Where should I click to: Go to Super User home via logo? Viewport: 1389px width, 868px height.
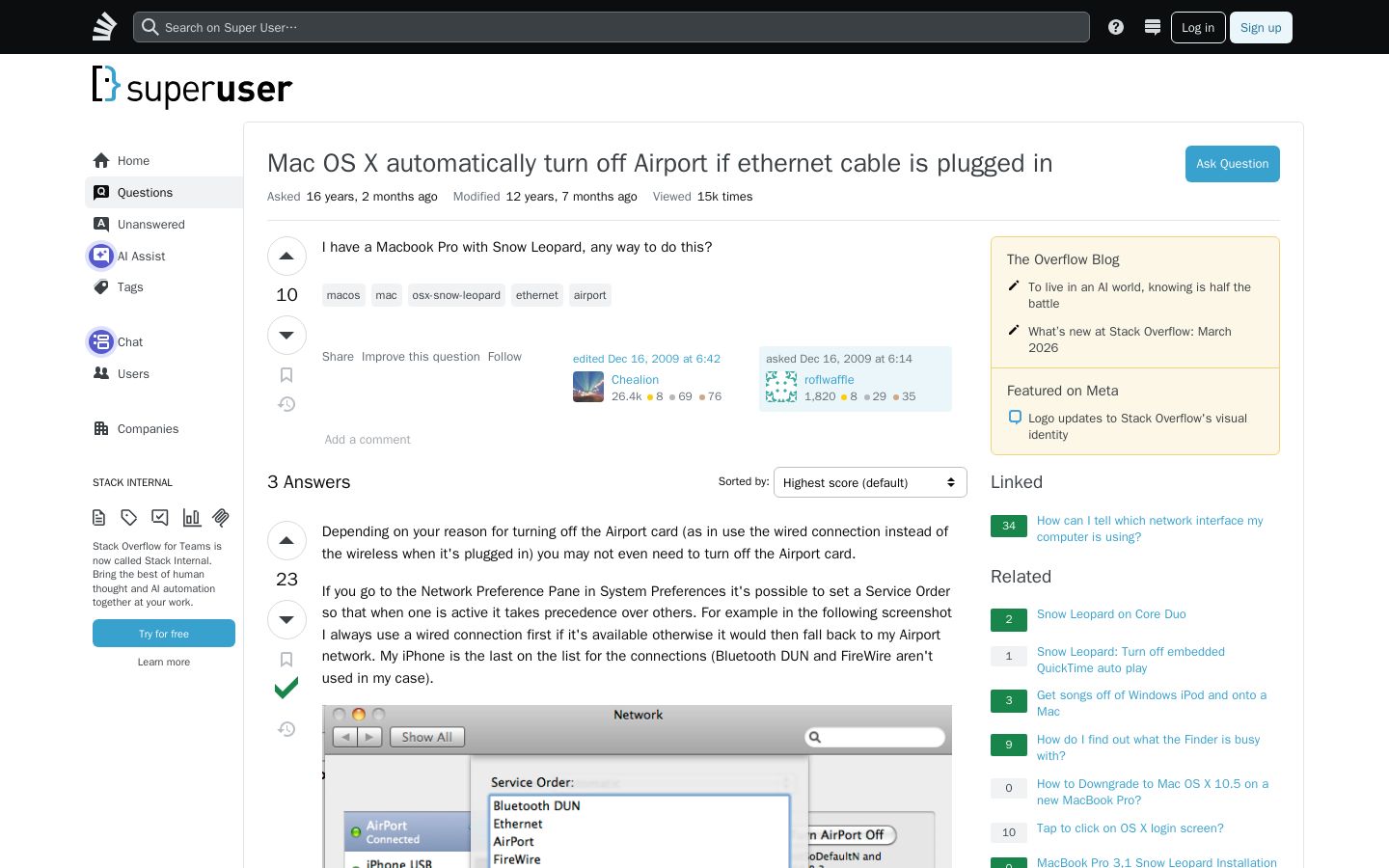pyautogui.click(x=192, y=87)
